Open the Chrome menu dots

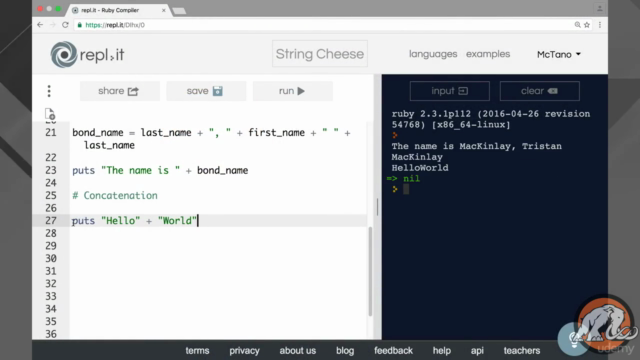[600, 25]
